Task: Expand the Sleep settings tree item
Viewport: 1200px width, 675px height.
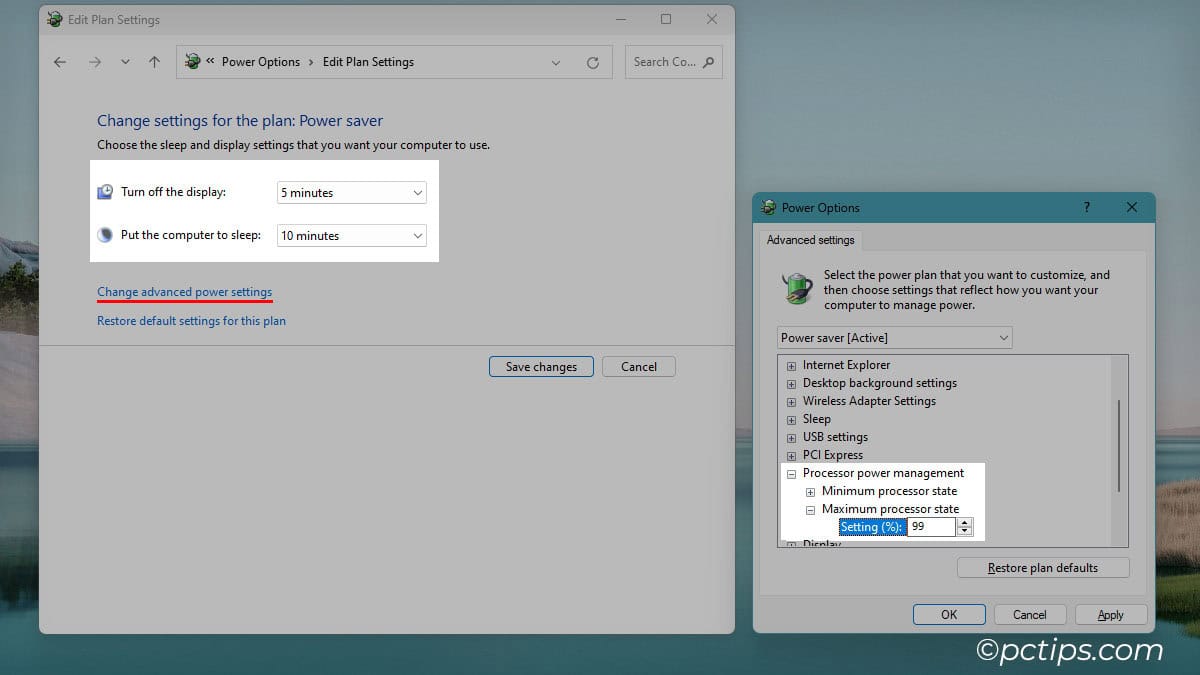Action: [790, 419]
